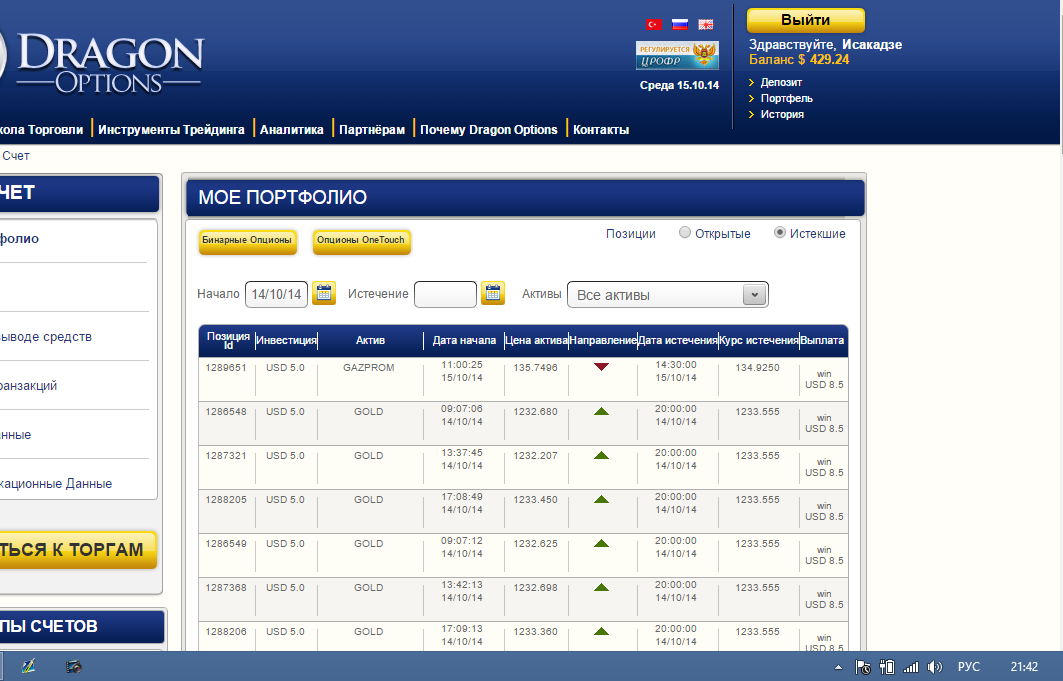Show hidden tray icons arrow

(839, 667)
